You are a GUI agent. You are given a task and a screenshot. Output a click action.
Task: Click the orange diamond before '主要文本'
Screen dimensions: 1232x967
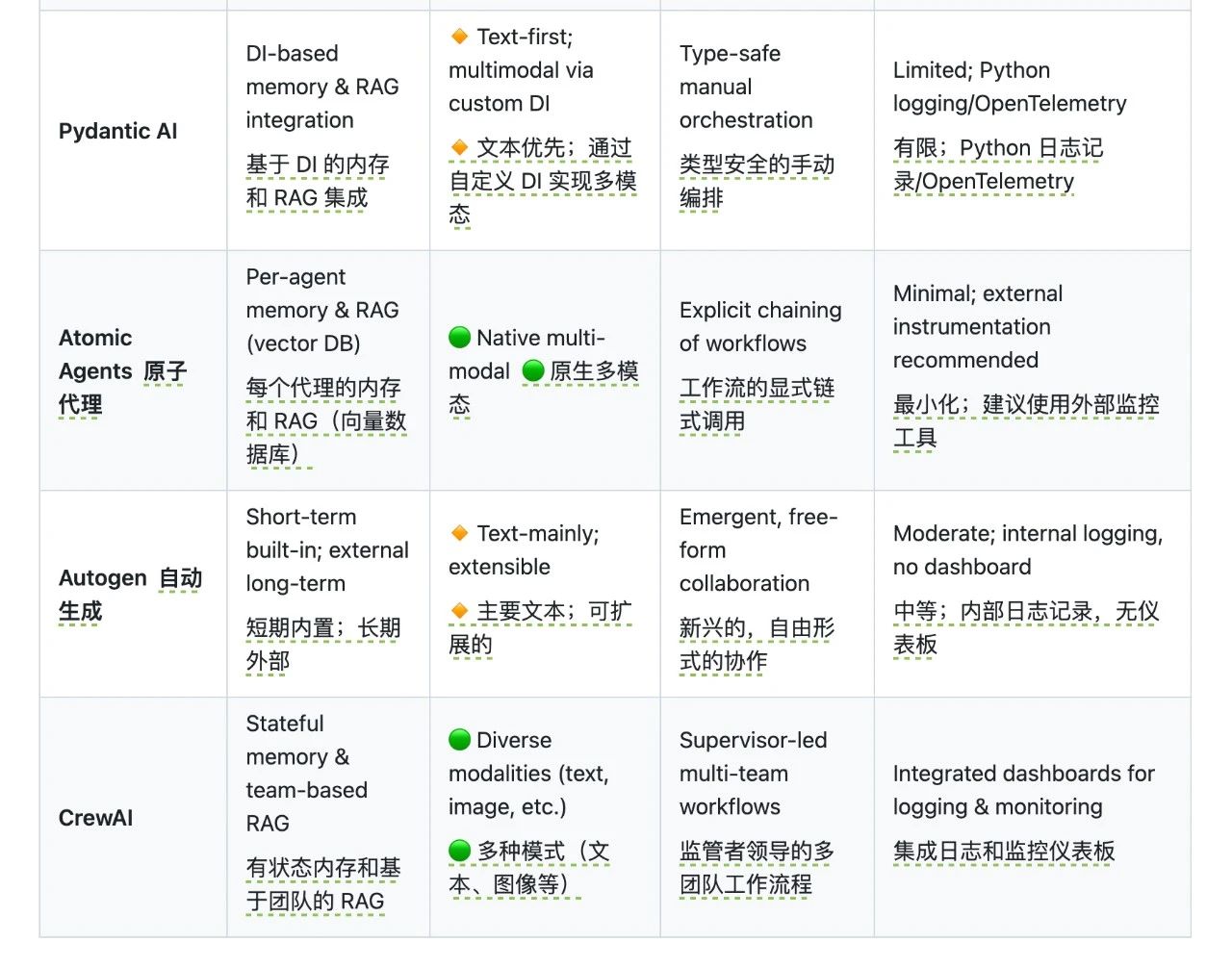click(459, 611)
